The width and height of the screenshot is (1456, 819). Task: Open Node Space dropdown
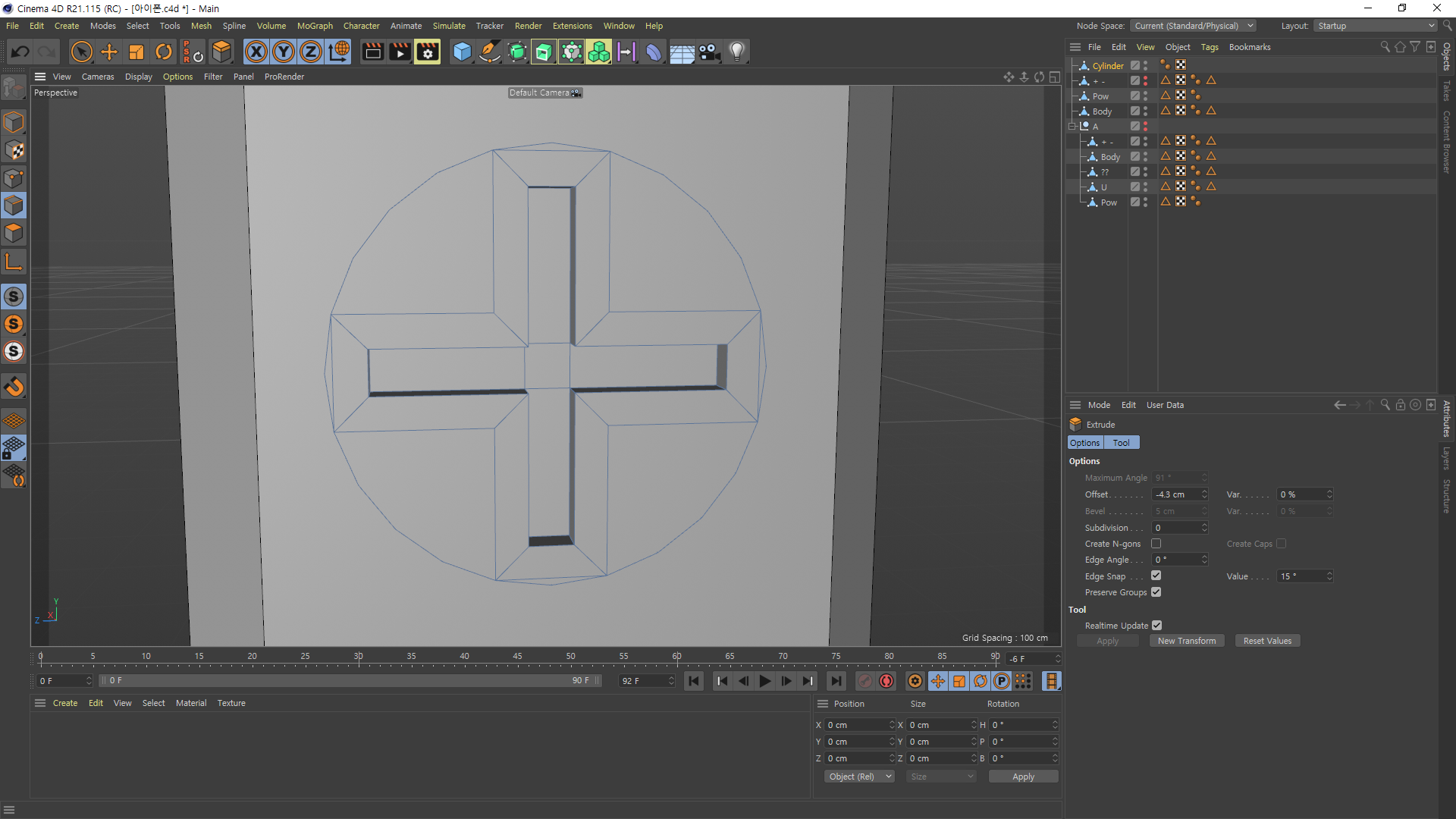click(1193, 26)
